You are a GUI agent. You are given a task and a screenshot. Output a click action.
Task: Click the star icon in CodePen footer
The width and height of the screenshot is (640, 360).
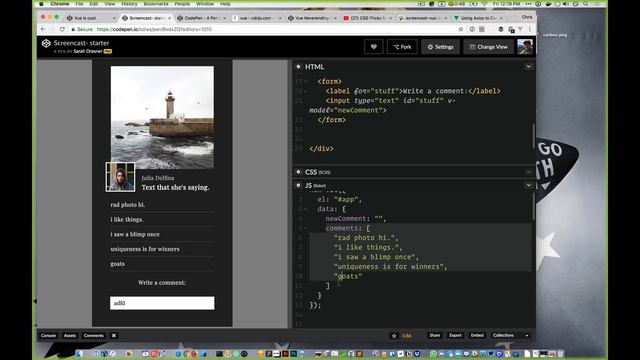394,336
